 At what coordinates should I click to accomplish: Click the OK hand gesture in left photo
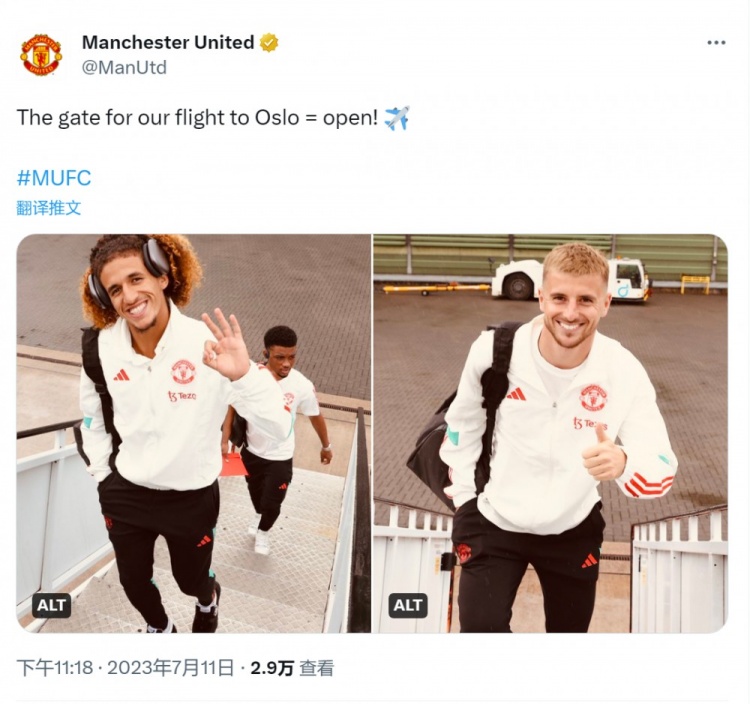(x=226, y=344)
